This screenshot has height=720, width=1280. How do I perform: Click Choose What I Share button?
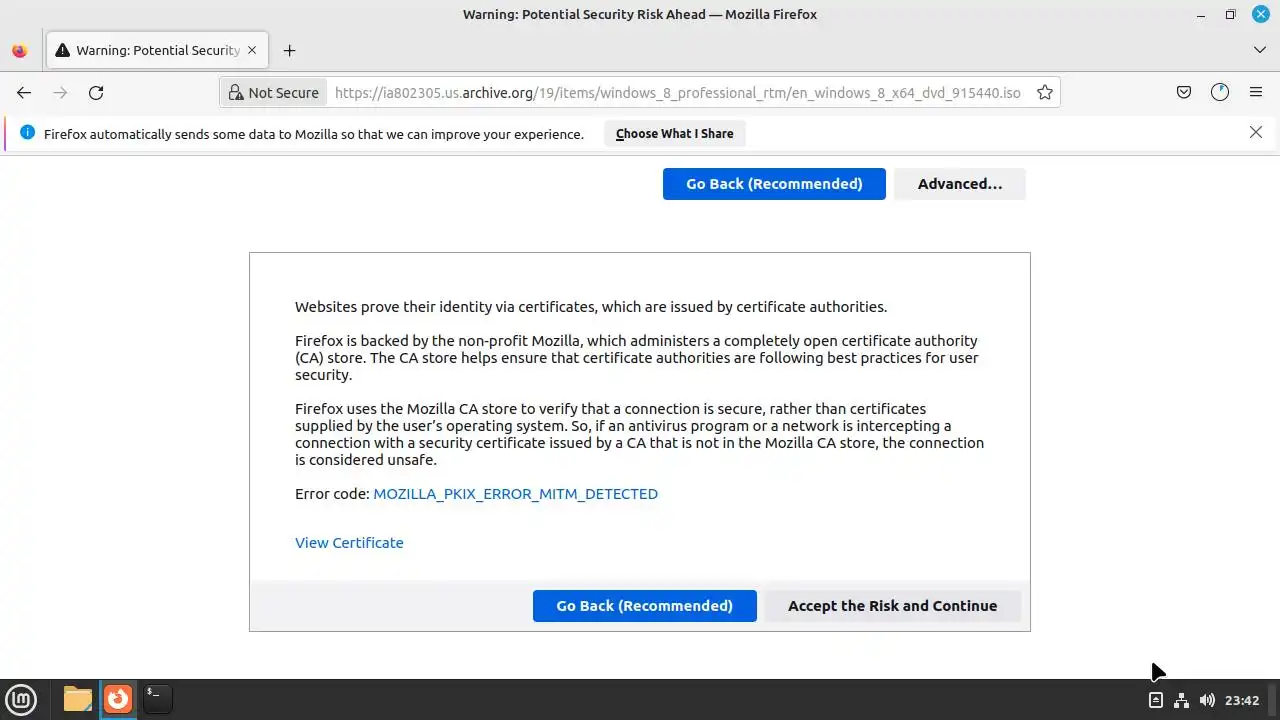click(x=675, y=134)
